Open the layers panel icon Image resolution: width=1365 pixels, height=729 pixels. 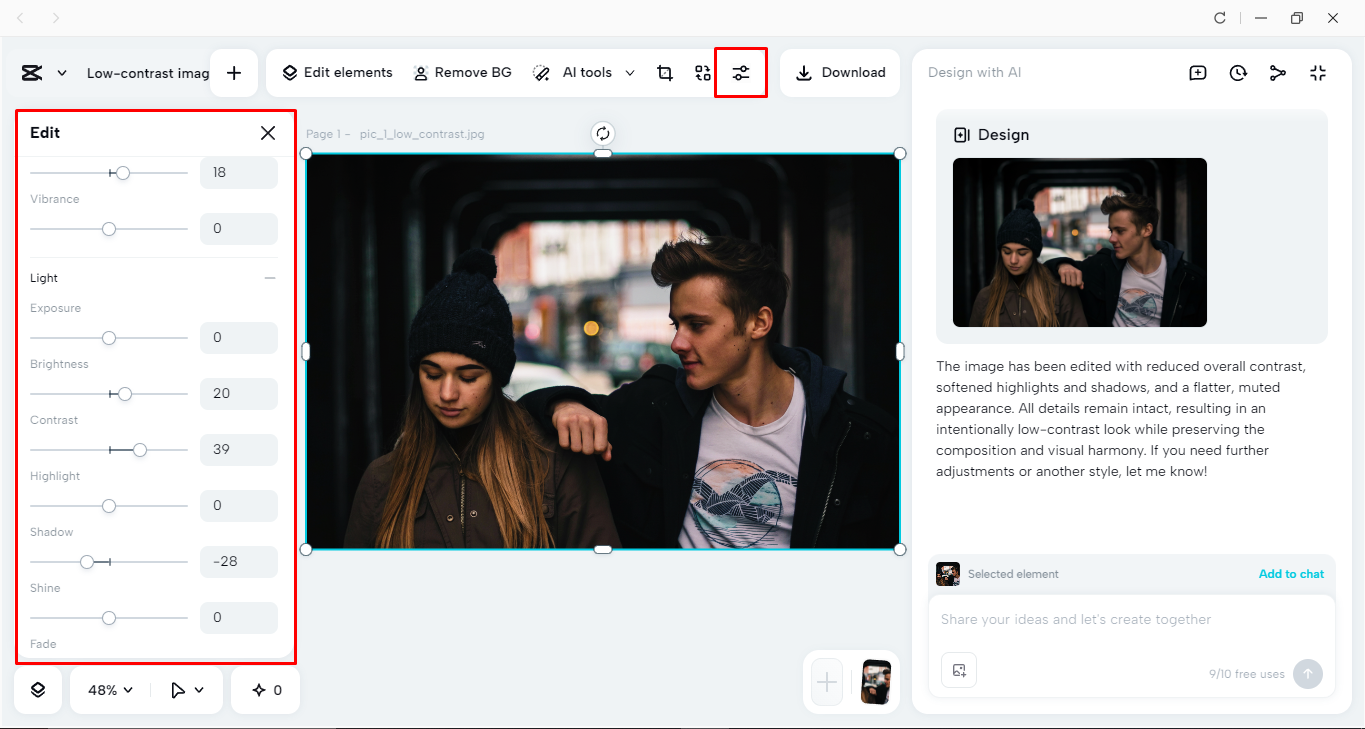38,690
